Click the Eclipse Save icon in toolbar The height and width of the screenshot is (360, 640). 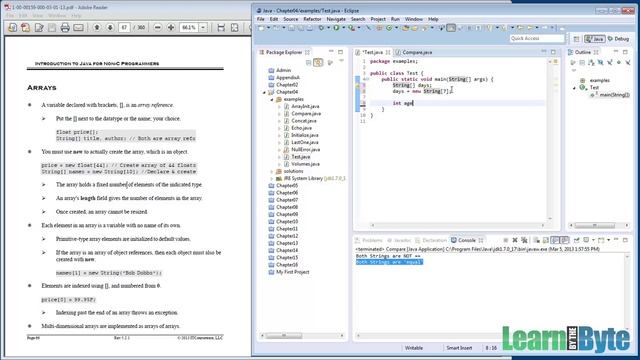coord(291,28)
